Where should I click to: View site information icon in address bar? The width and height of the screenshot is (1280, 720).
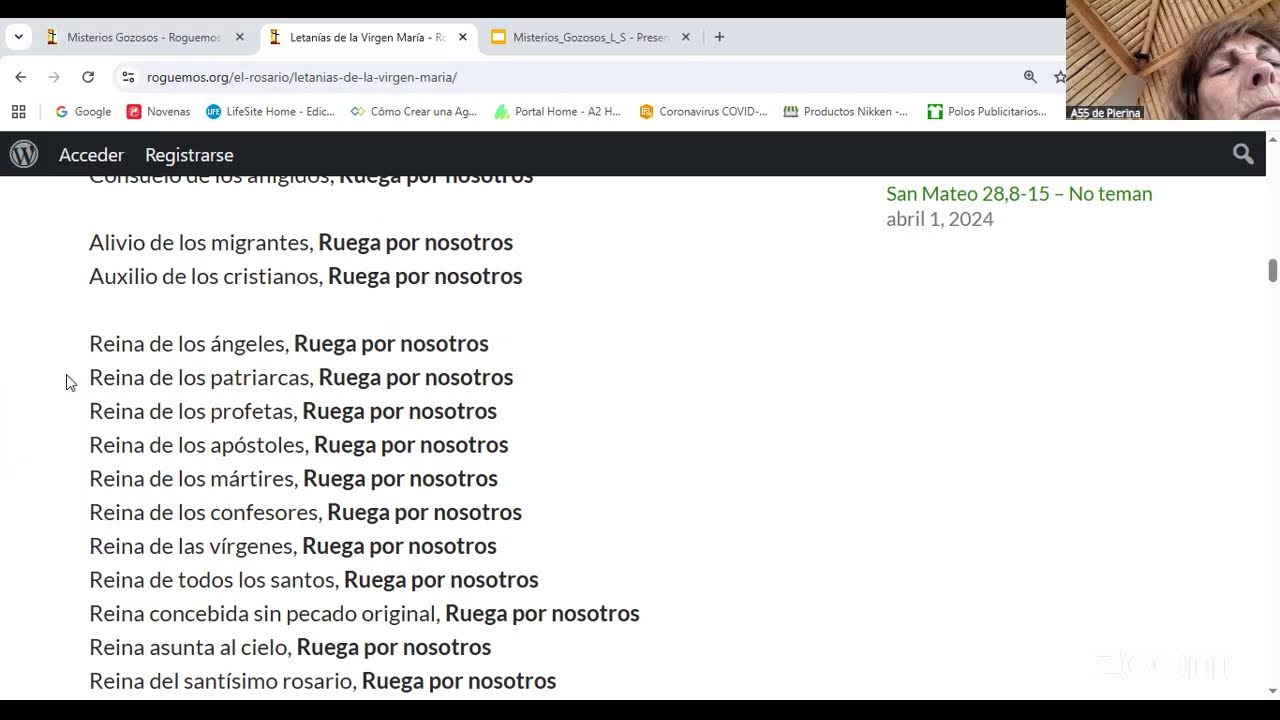click(128, 77)
